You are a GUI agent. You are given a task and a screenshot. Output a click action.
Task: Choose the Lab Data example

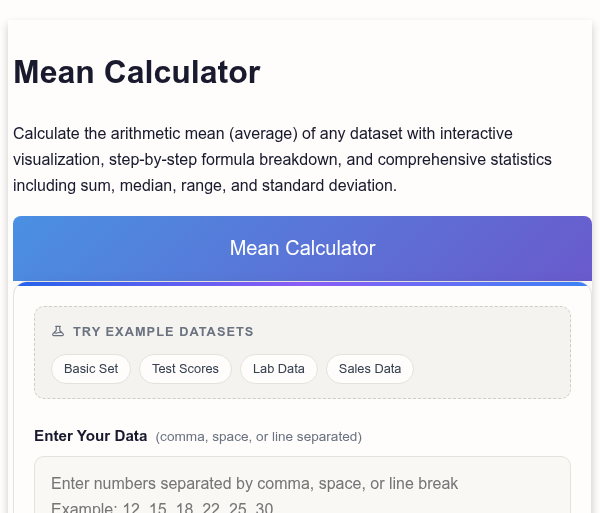[279, 369]
